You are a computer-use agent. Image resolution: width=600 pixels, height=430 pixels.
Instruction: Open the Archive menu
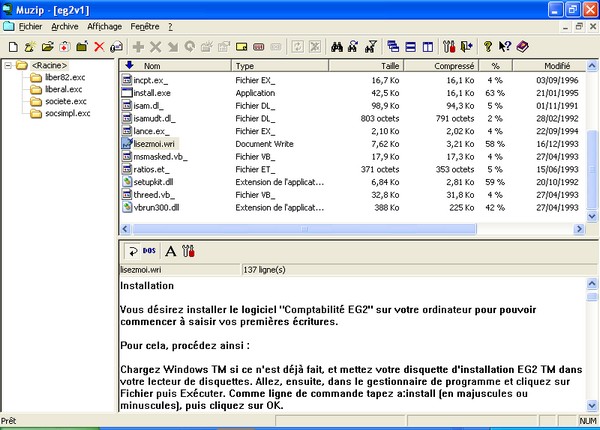tap(65, 26)
